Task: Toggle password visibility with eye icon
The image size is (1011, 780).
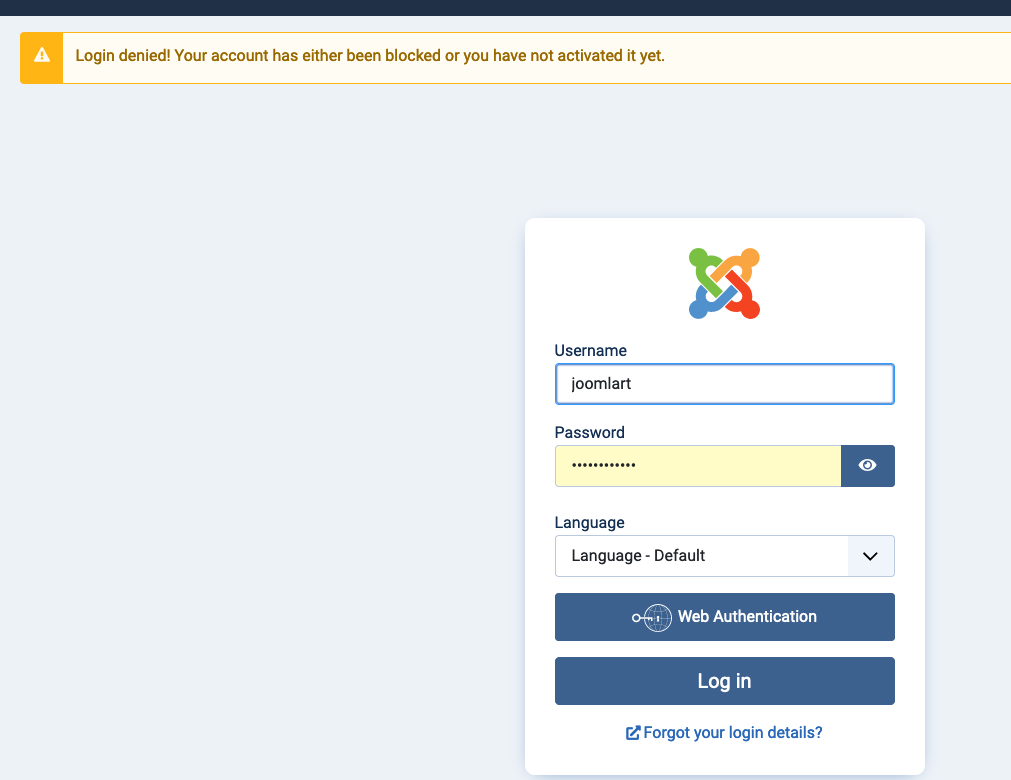Action: [867, 465]
